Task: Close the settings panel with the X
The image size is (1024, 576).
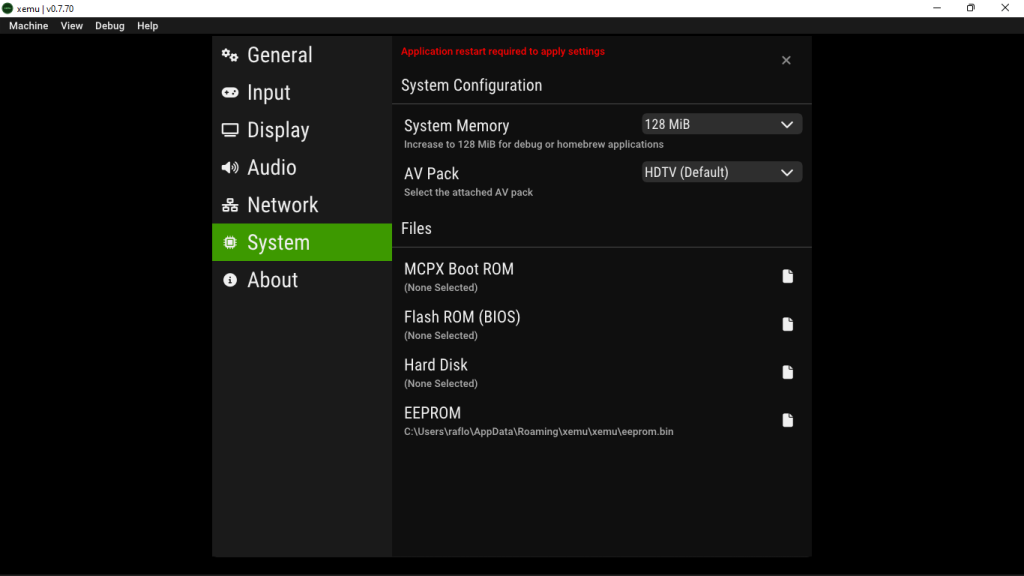Action: 786,60
